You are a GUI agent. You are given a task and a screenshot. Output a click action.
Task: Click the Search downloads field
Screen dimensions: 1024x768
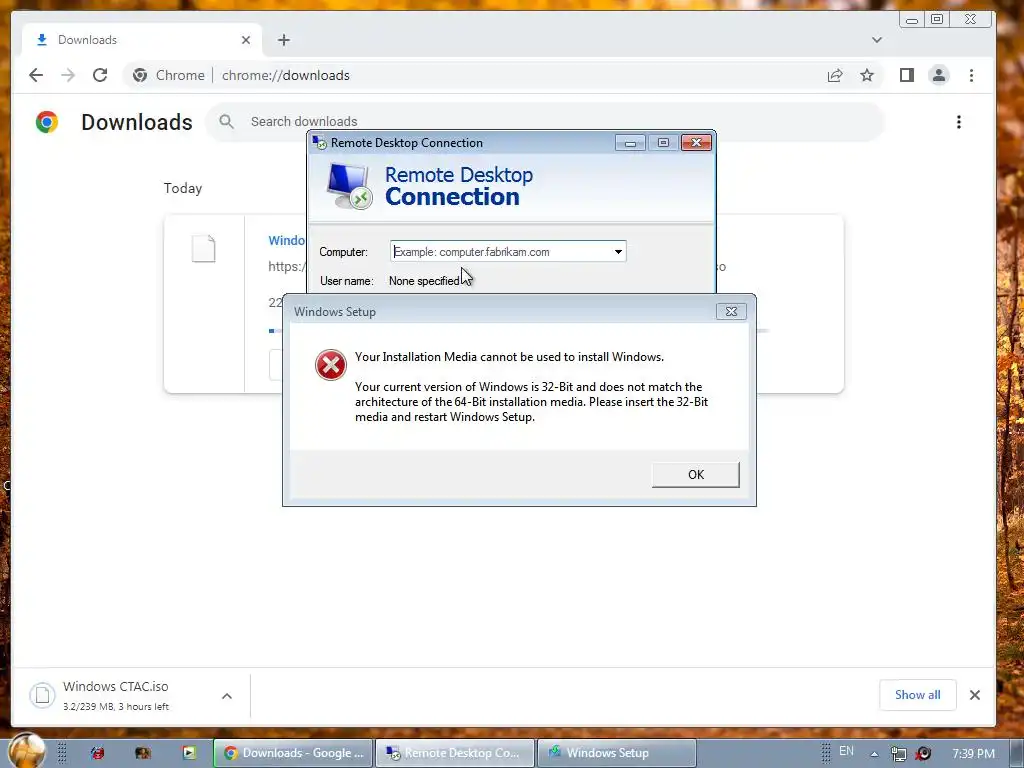coord(545,121)
